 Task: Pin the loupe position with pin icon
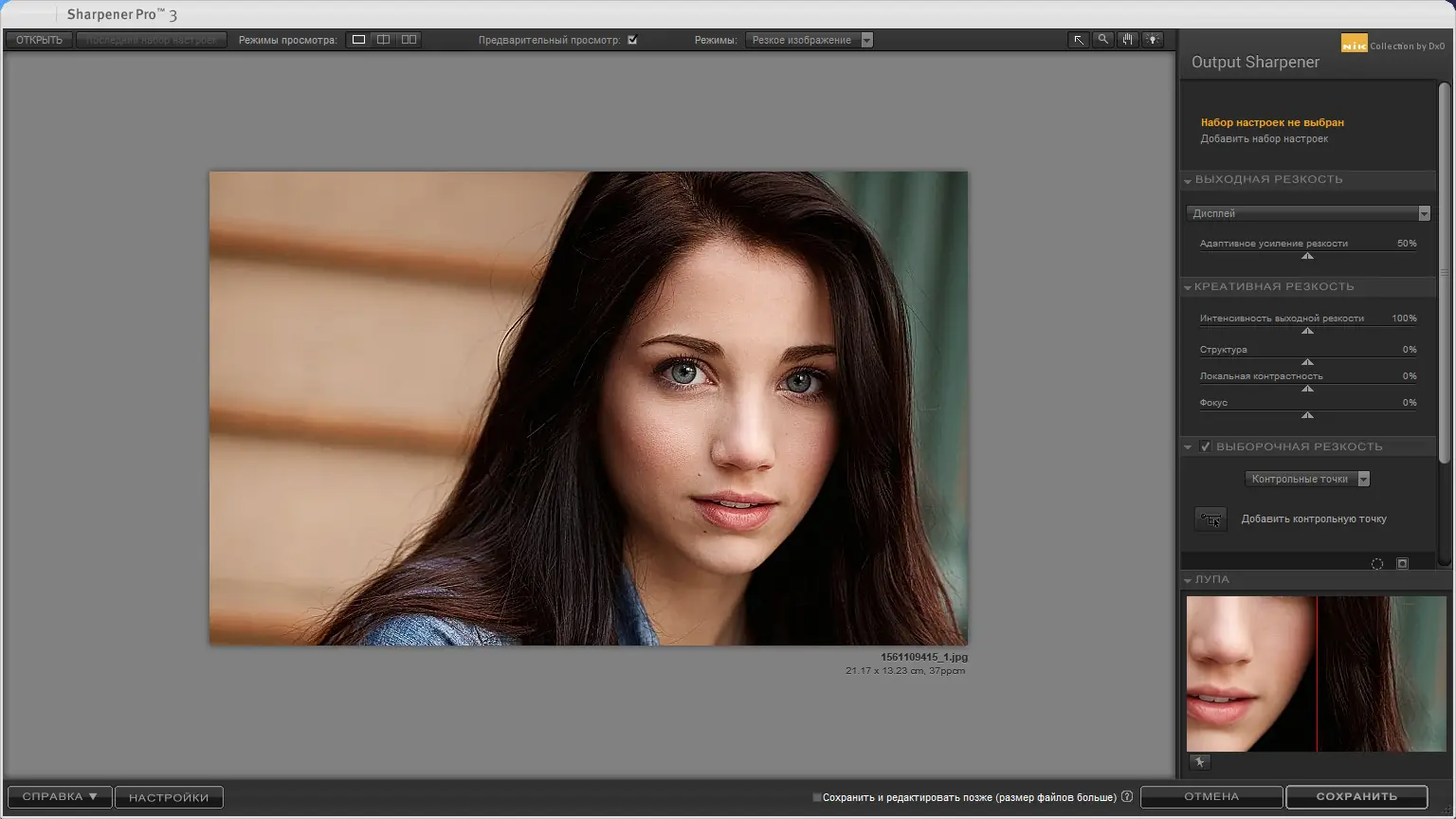tap(1199, 762)
